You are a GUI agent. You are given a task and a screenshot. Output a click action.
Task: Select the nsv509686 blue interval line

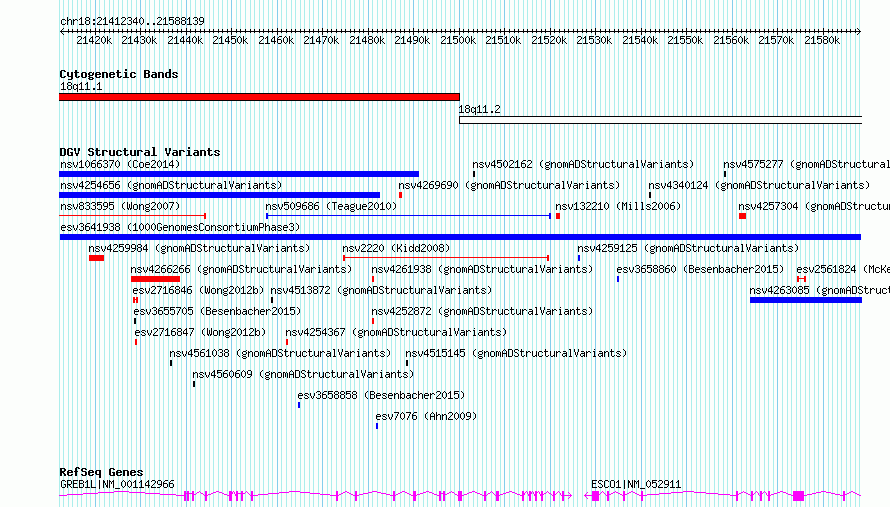click(x=409, y=216)
